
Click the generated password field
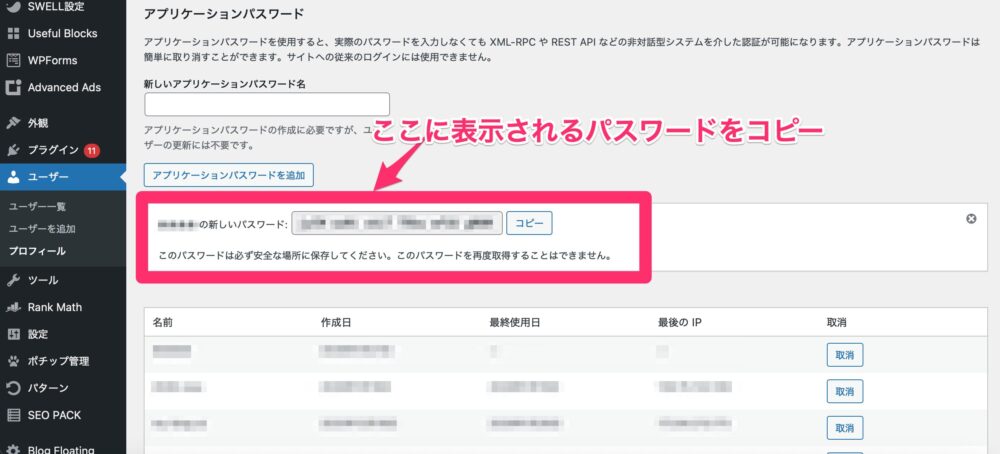395,223
